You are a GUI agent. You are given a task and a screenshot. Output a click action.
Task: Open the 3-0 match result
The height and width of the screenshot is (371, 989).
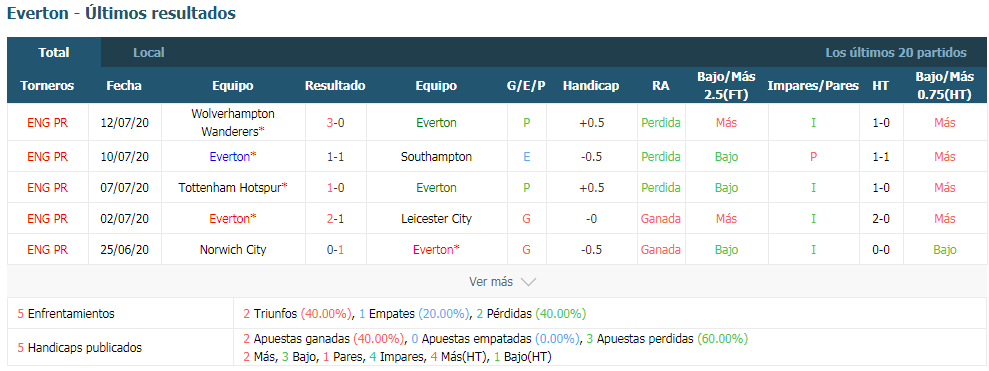click(x=336, y=123)
